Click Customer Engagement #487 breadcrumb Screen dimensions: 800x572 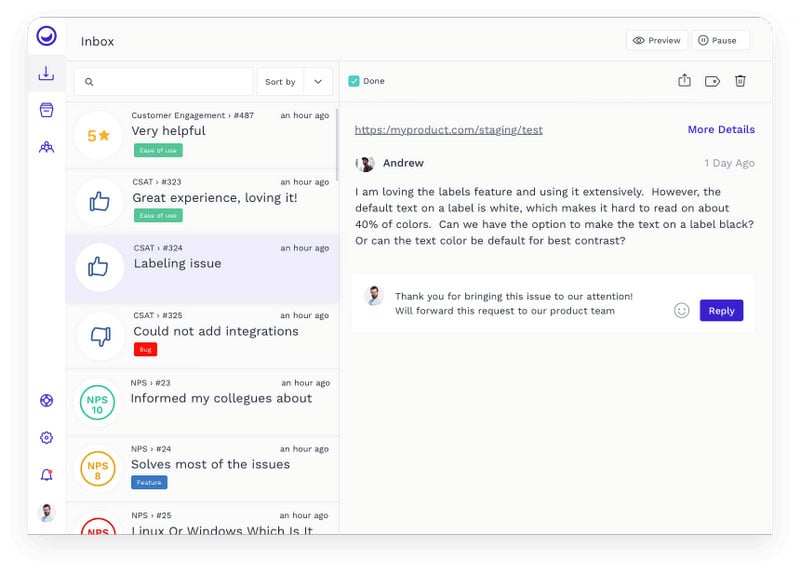point(192,115)
